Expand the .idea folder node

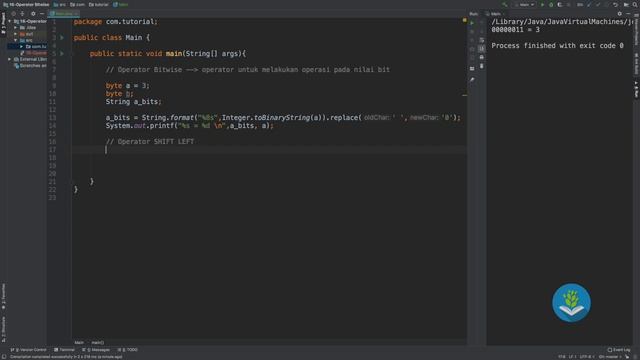tap(16, 28)
